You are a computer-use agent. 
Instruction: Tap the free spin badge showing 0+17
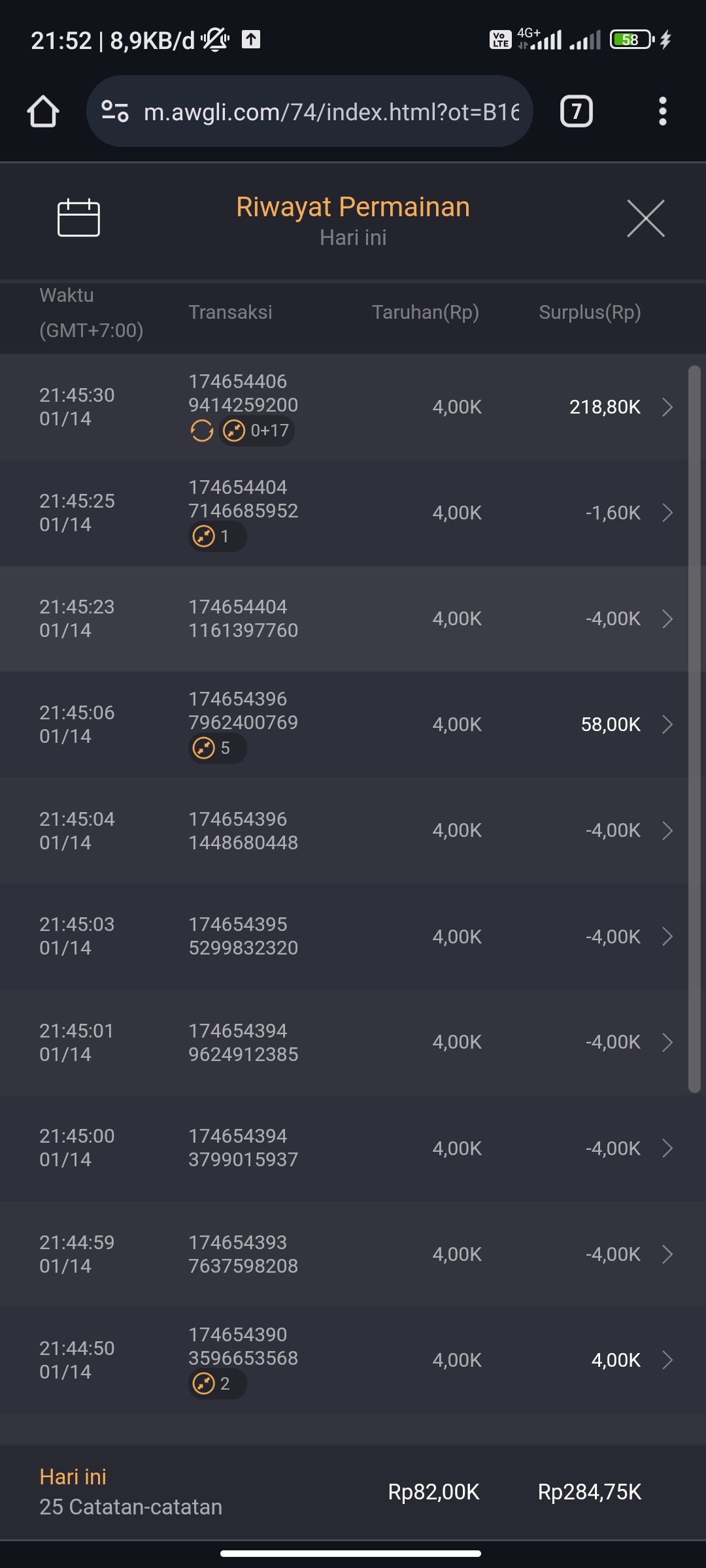click(257, 431)
